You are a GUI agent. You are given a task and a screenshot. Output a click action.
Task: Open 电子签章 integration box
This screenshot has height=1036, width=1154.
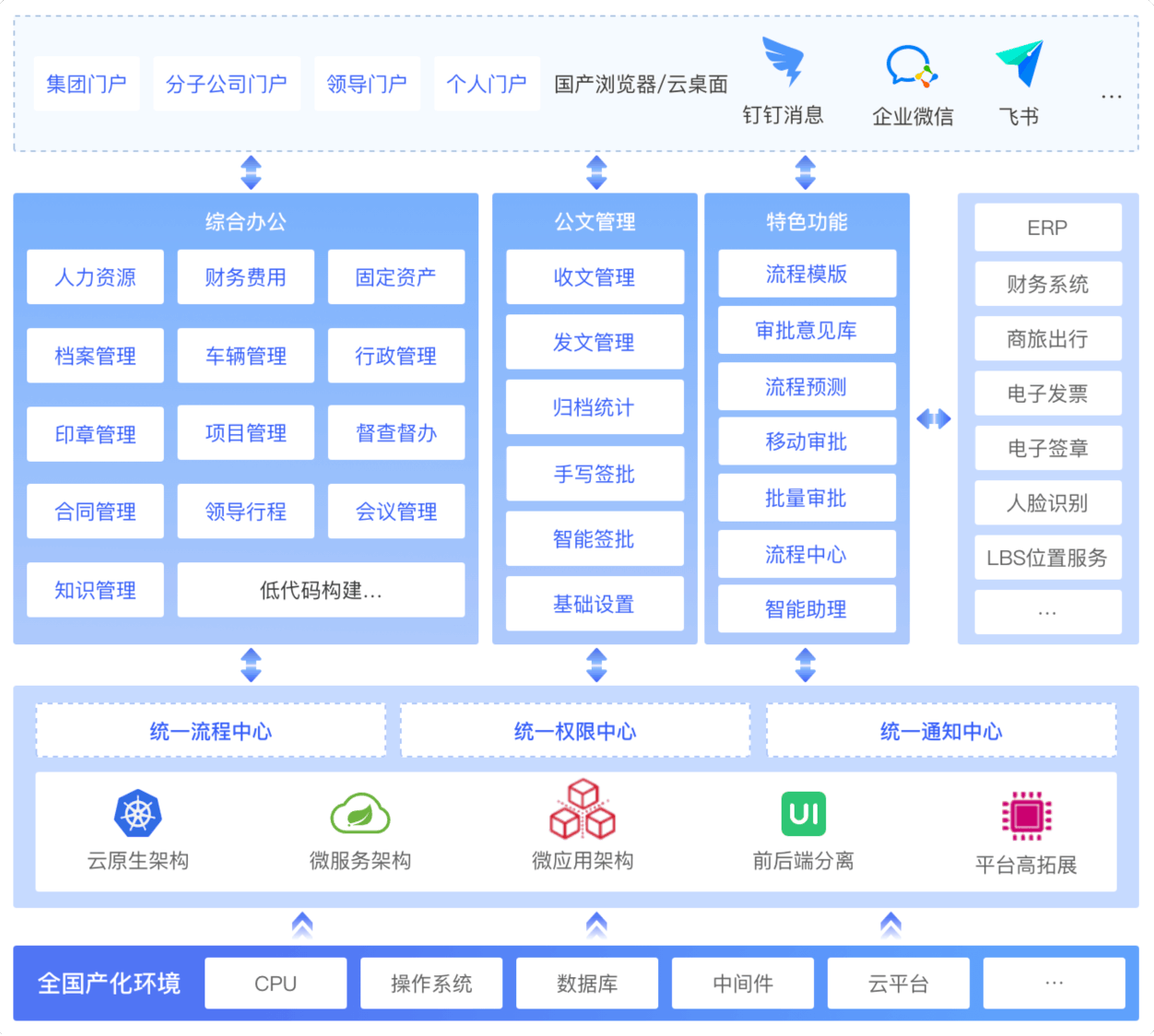tap(1048, 448)
